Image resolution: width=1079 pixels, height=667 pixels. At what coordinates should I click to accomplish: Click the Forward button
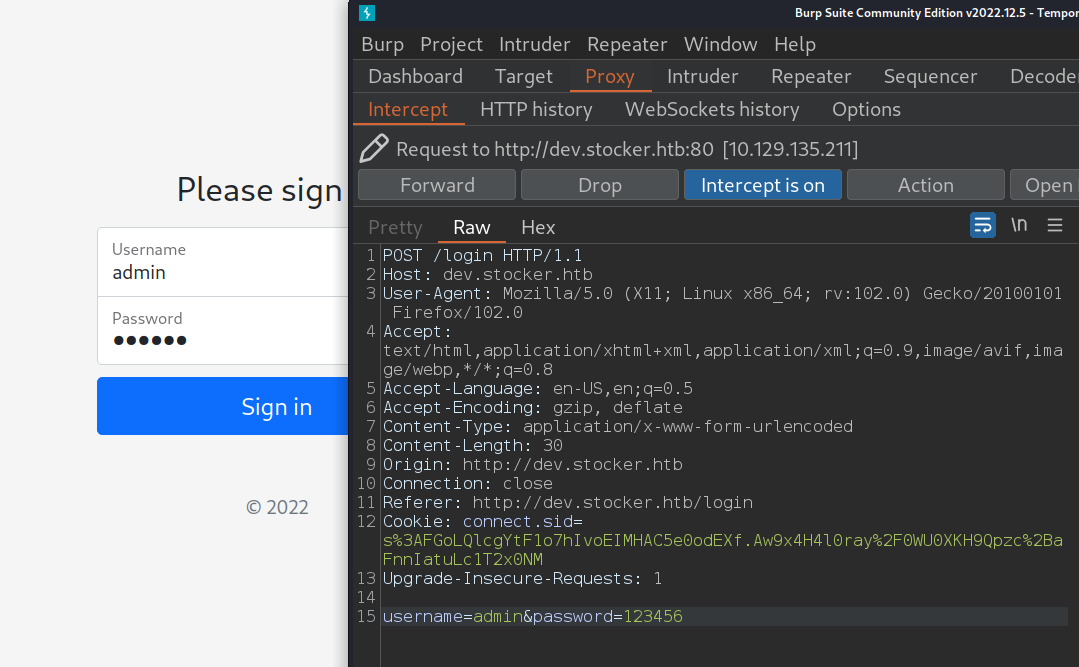(x=437, y=185)
